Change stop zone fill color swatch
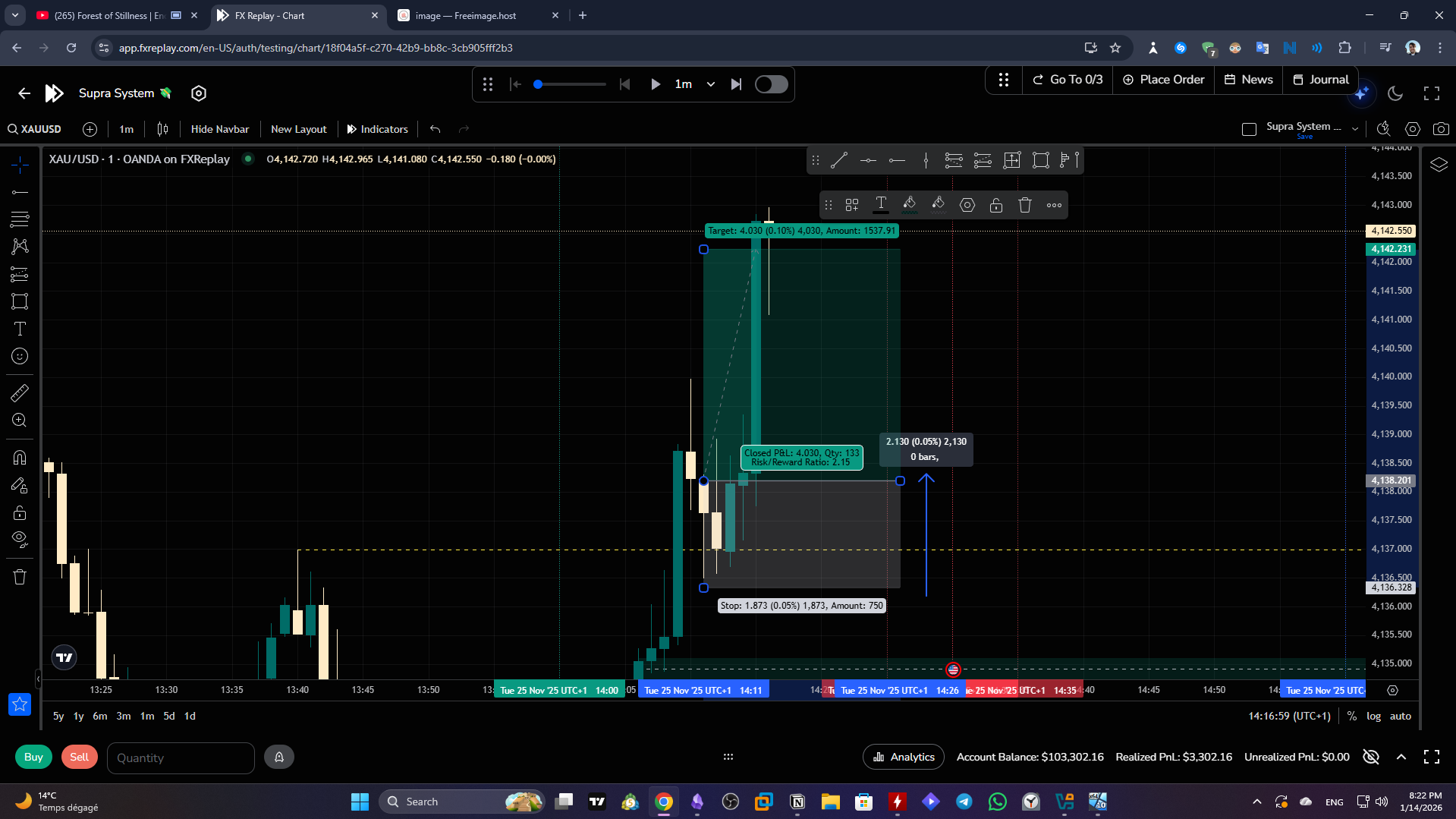The width and height of the screenshot is (1456, 819). tap(939, 205)
